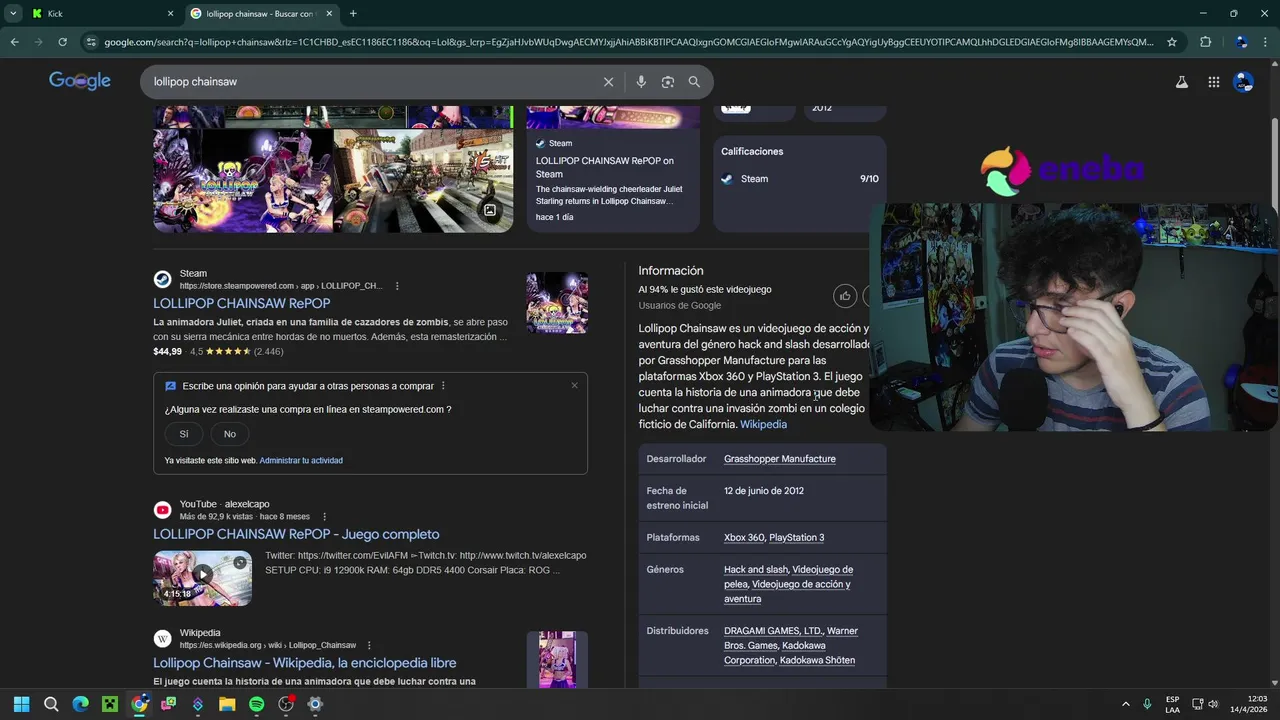Show hidden icons in system tray

(x=1125, y=704)
